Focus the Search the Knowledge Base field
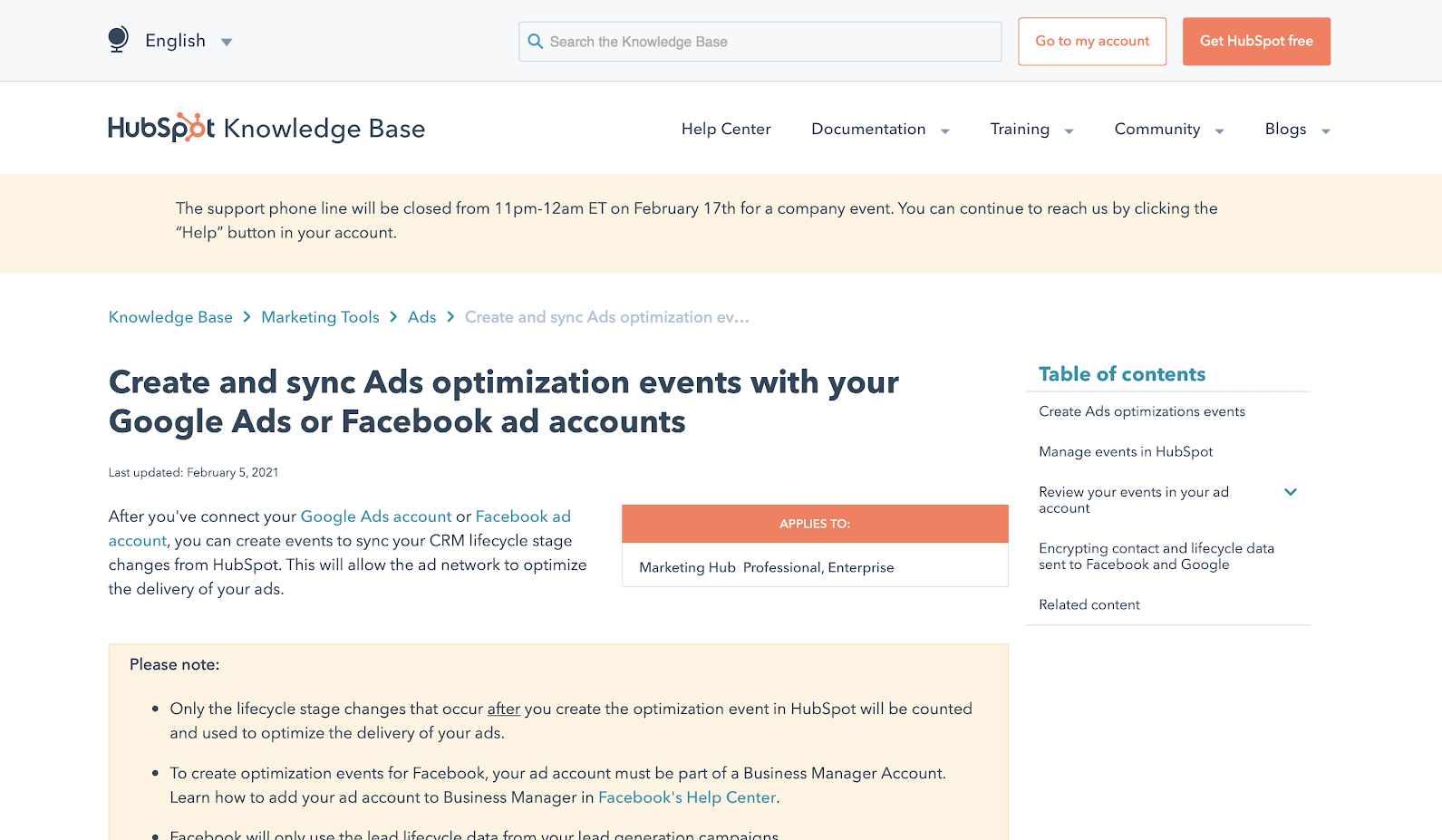The image size is (1442, 840). pos(760,42)
